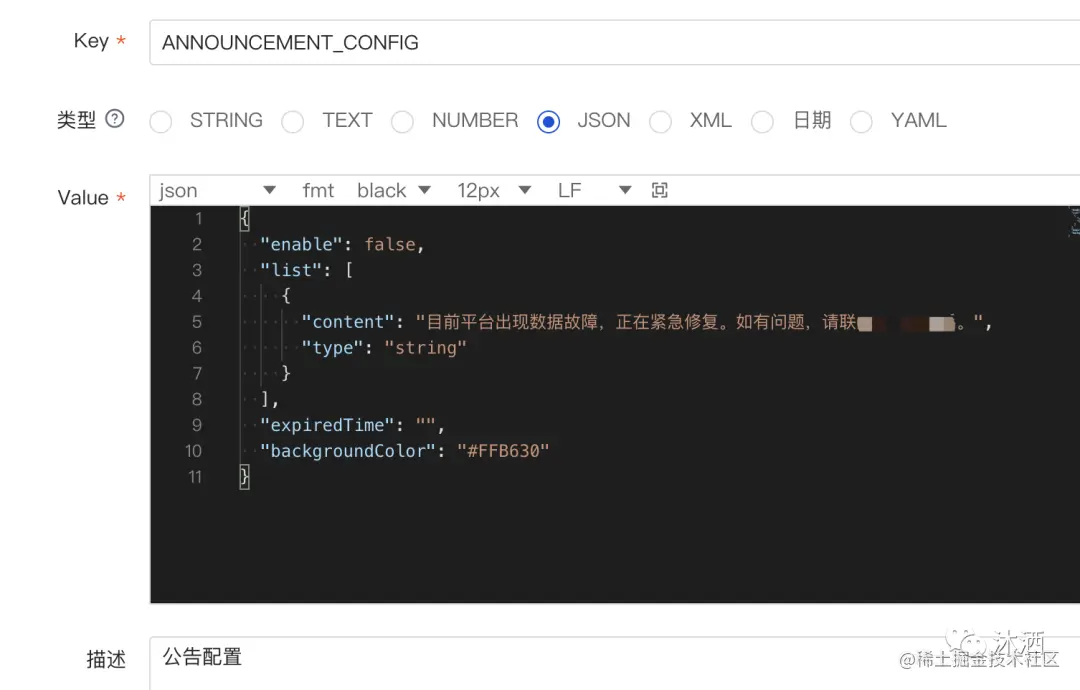Click the "#FFB630" color value
This screenshot has height=690, width=1080.
(x=503, y=451)
